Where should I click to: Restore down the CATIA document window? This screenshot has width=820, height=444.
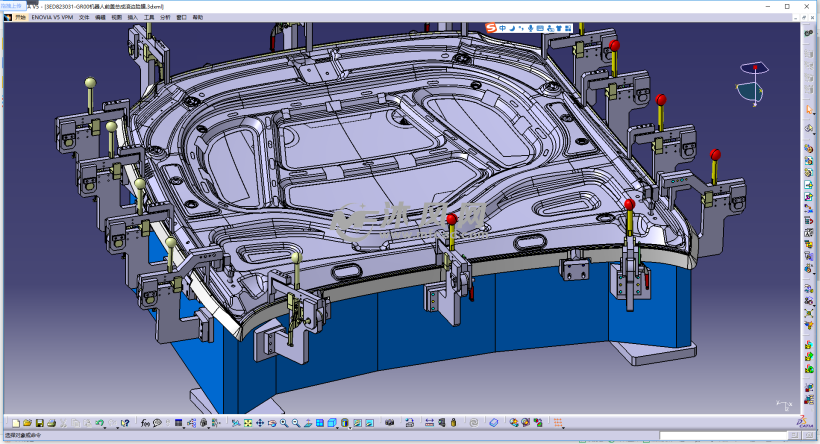click(804, 17)
